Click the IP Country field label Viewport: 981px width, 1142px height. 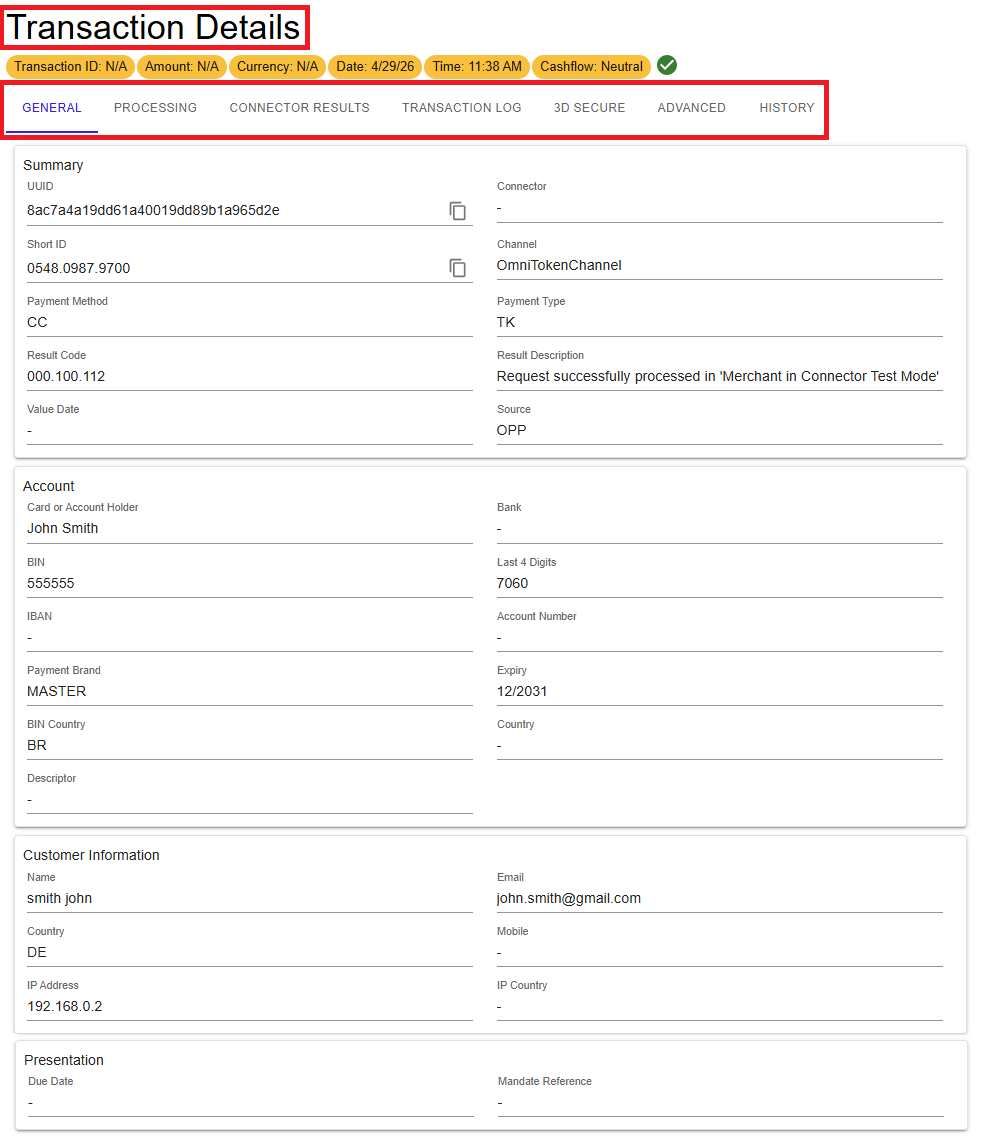[522, 985]
